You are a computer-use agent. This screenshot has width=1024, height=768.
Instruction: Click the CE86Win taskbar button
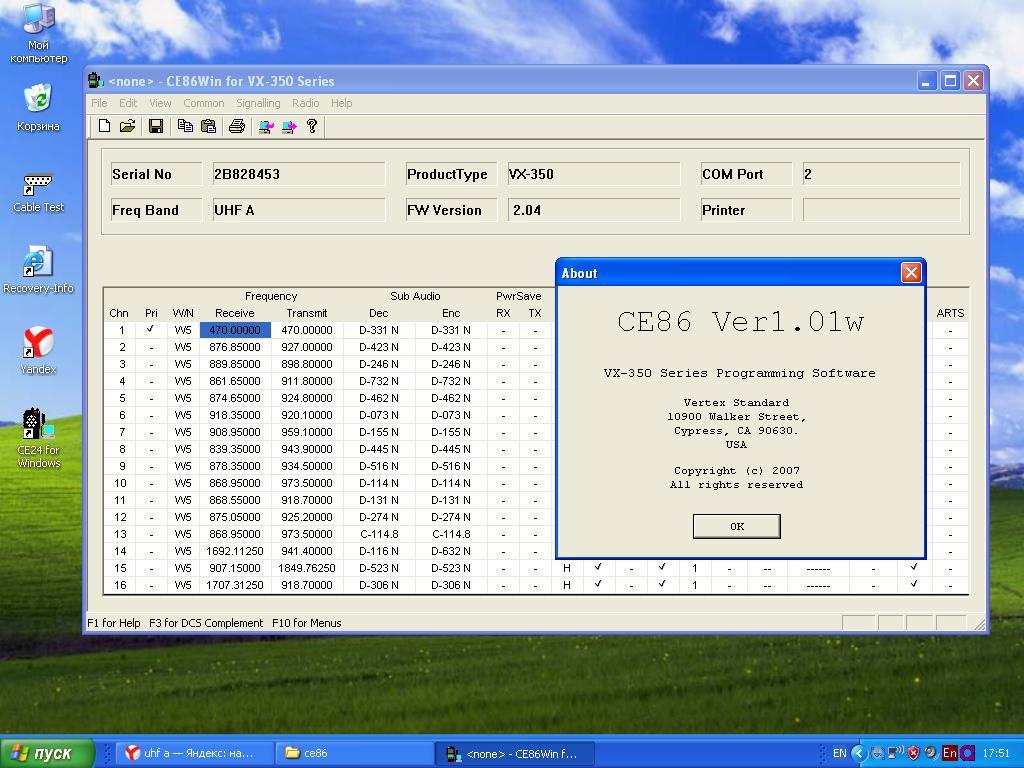[515, 753]
